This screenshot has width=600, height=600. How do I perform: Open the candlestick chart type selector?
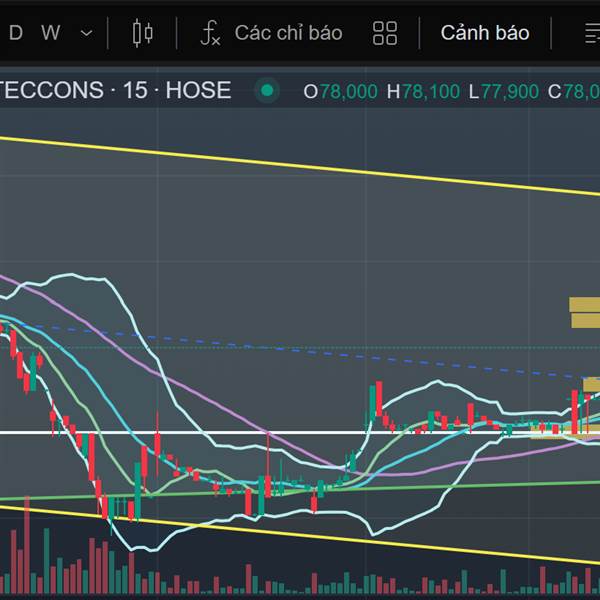coord(143,33)
